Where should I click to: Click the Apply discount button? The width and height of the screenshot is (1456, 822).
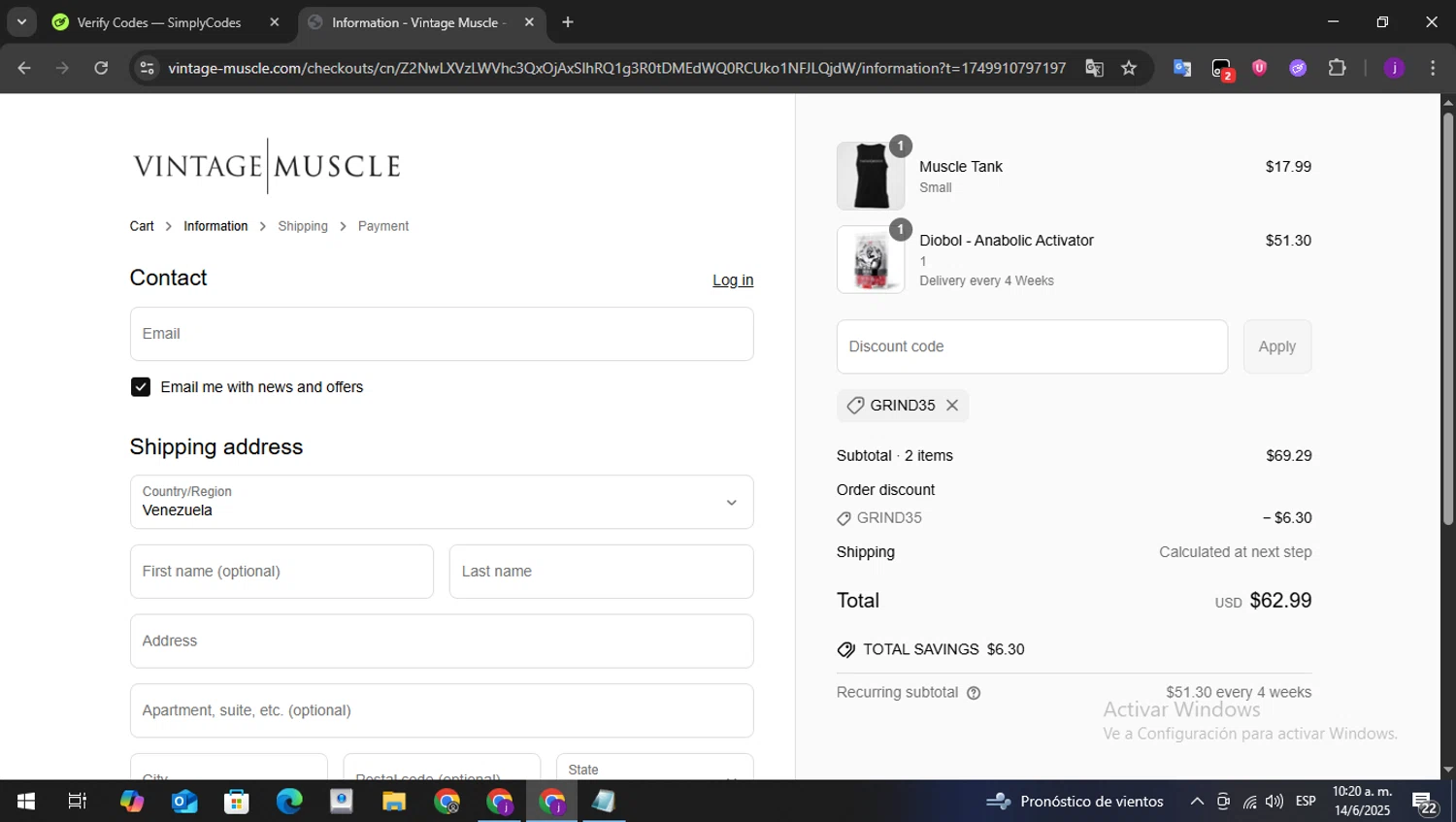click(1277, 346)
